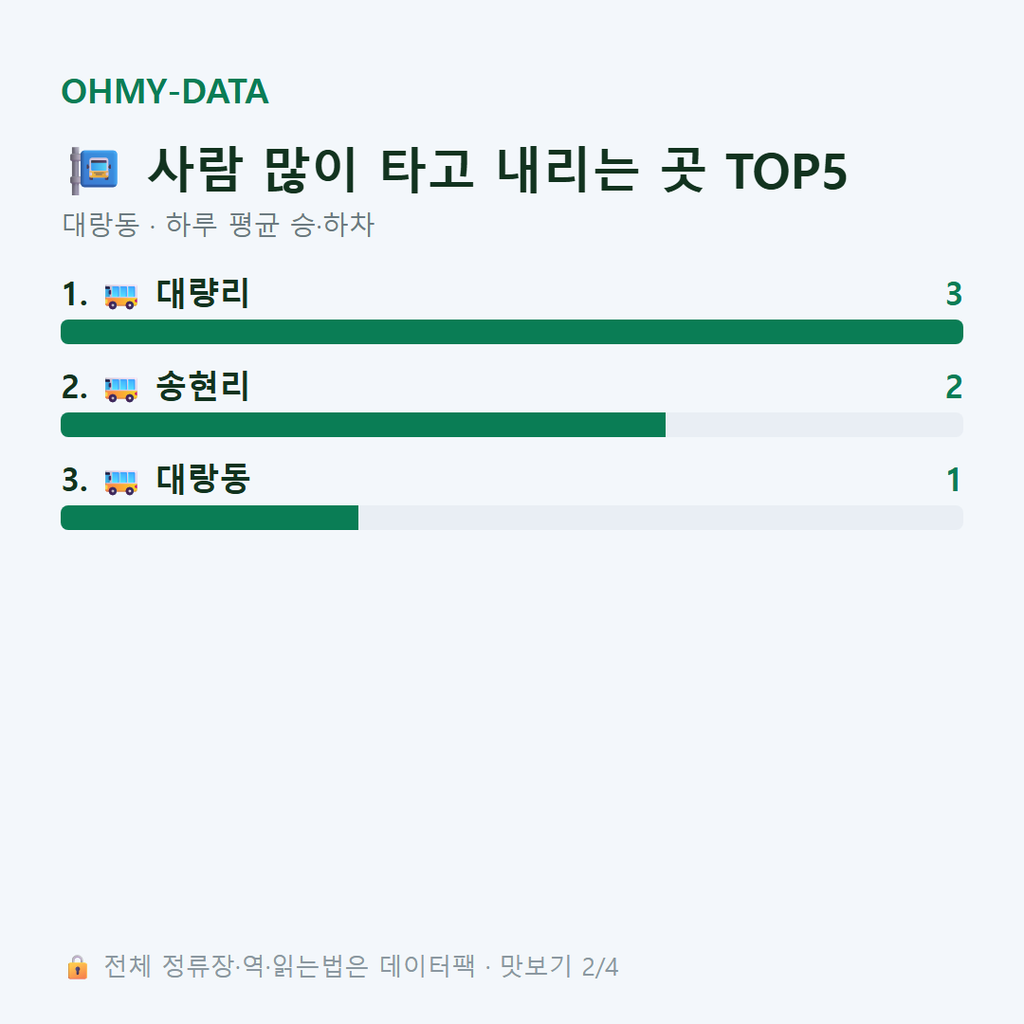Viewport: 1024px width, 1024px height.
Task: Click the 송현리 progress bar
Action: (512, 424)
